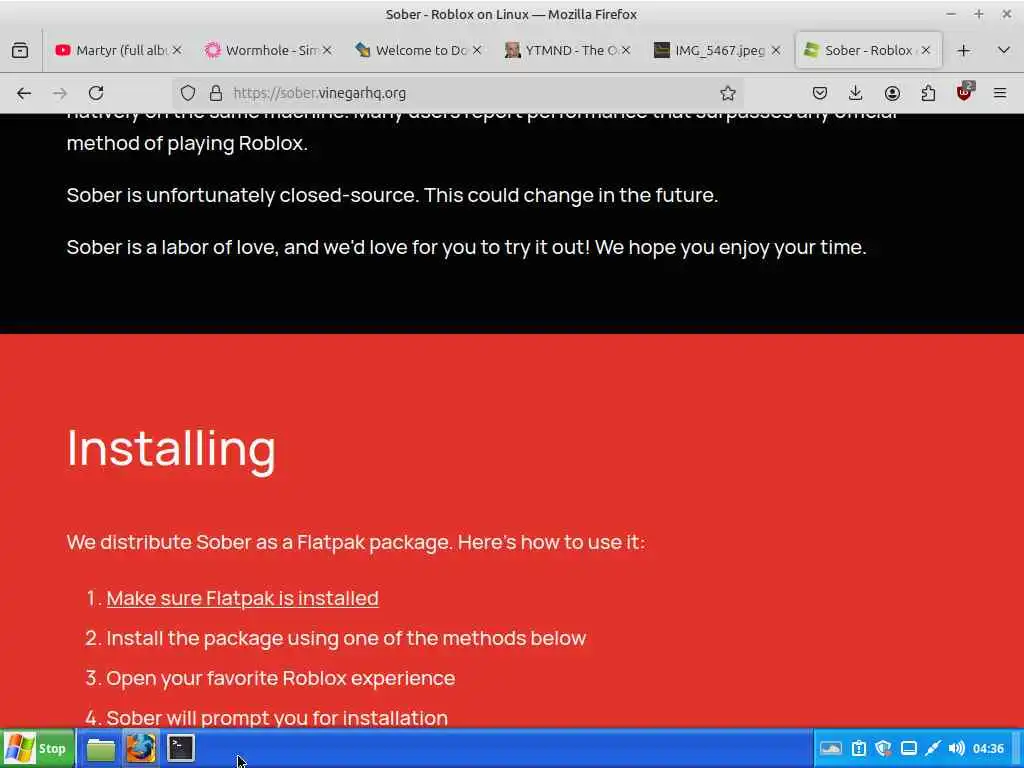Open the Downloads panel

[856, 93]
